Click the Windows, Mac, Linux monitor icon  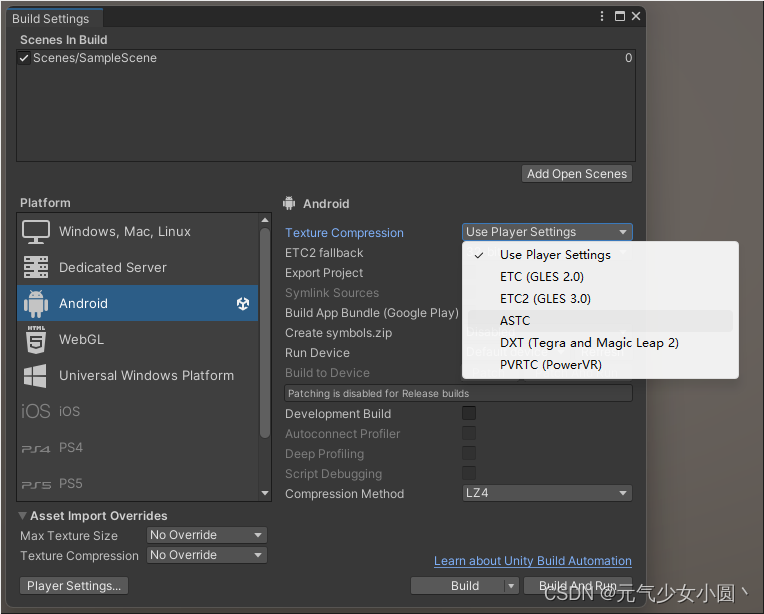[x=36, y=231]
